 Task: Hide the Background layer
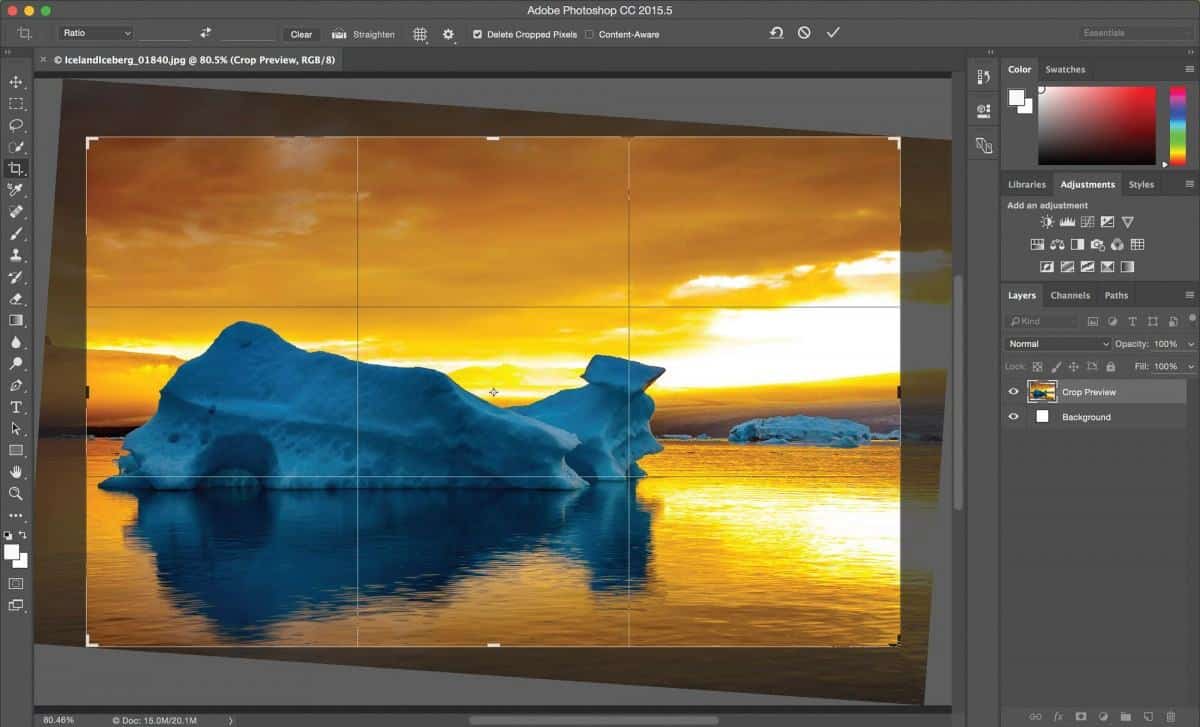tap(1013, 417)
